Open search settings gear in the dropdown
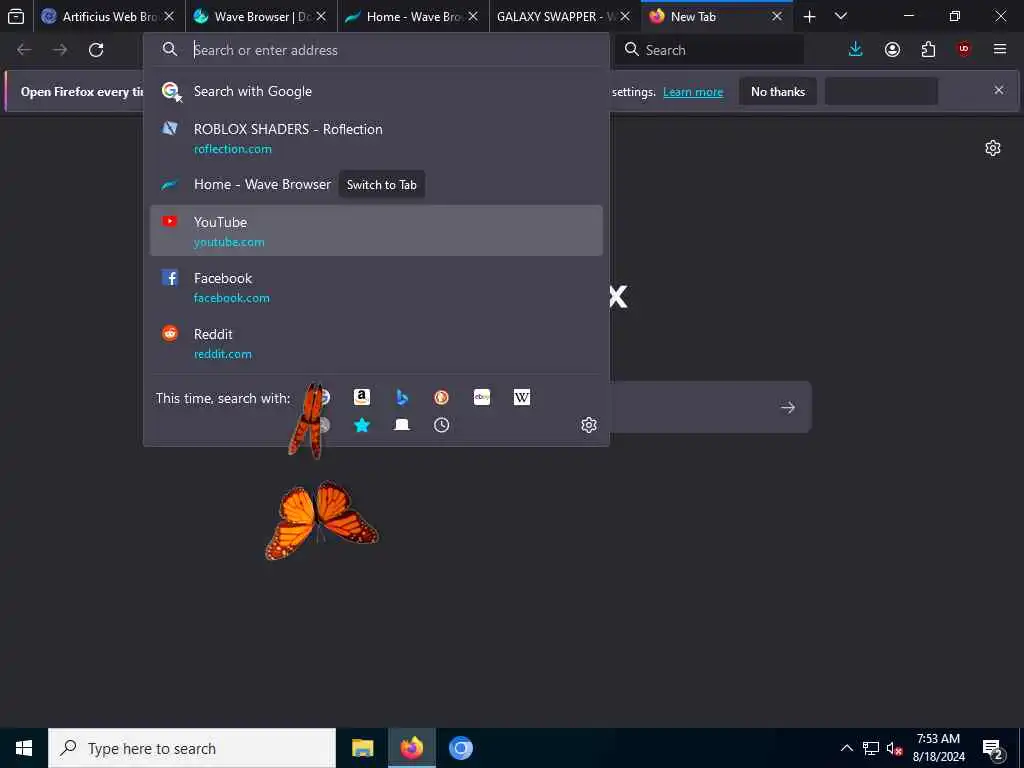 point(588,425)
